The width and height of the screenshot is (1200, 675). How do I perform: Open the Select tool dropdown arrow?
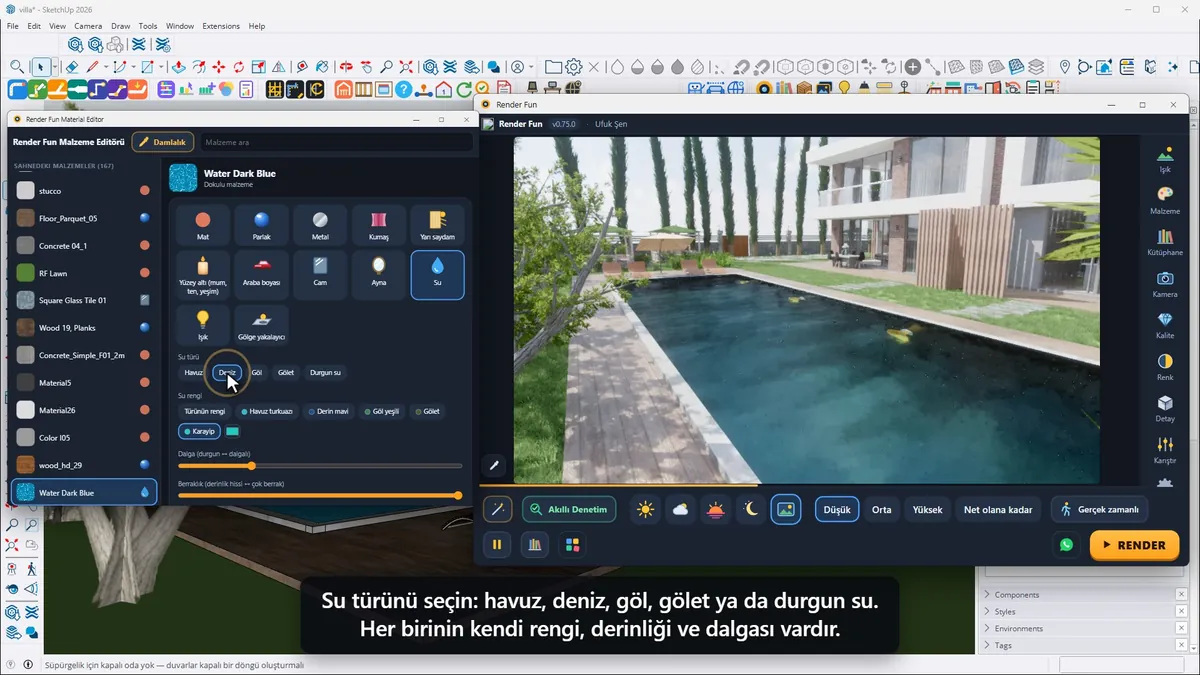click(x=55, y=67)
